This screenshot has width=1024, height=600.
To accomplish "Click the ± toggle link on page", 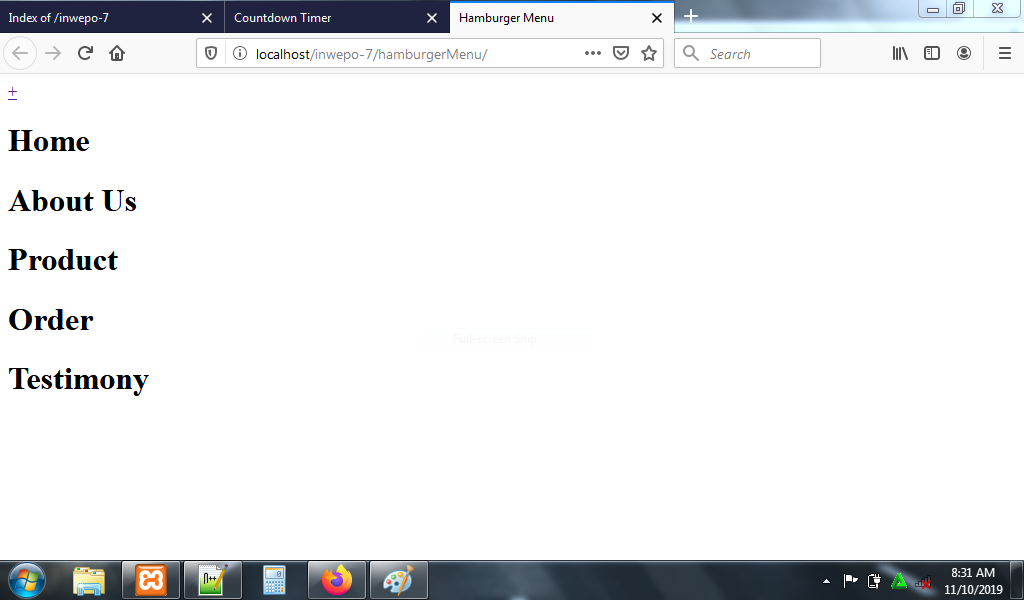I will (x=12, y=93).
